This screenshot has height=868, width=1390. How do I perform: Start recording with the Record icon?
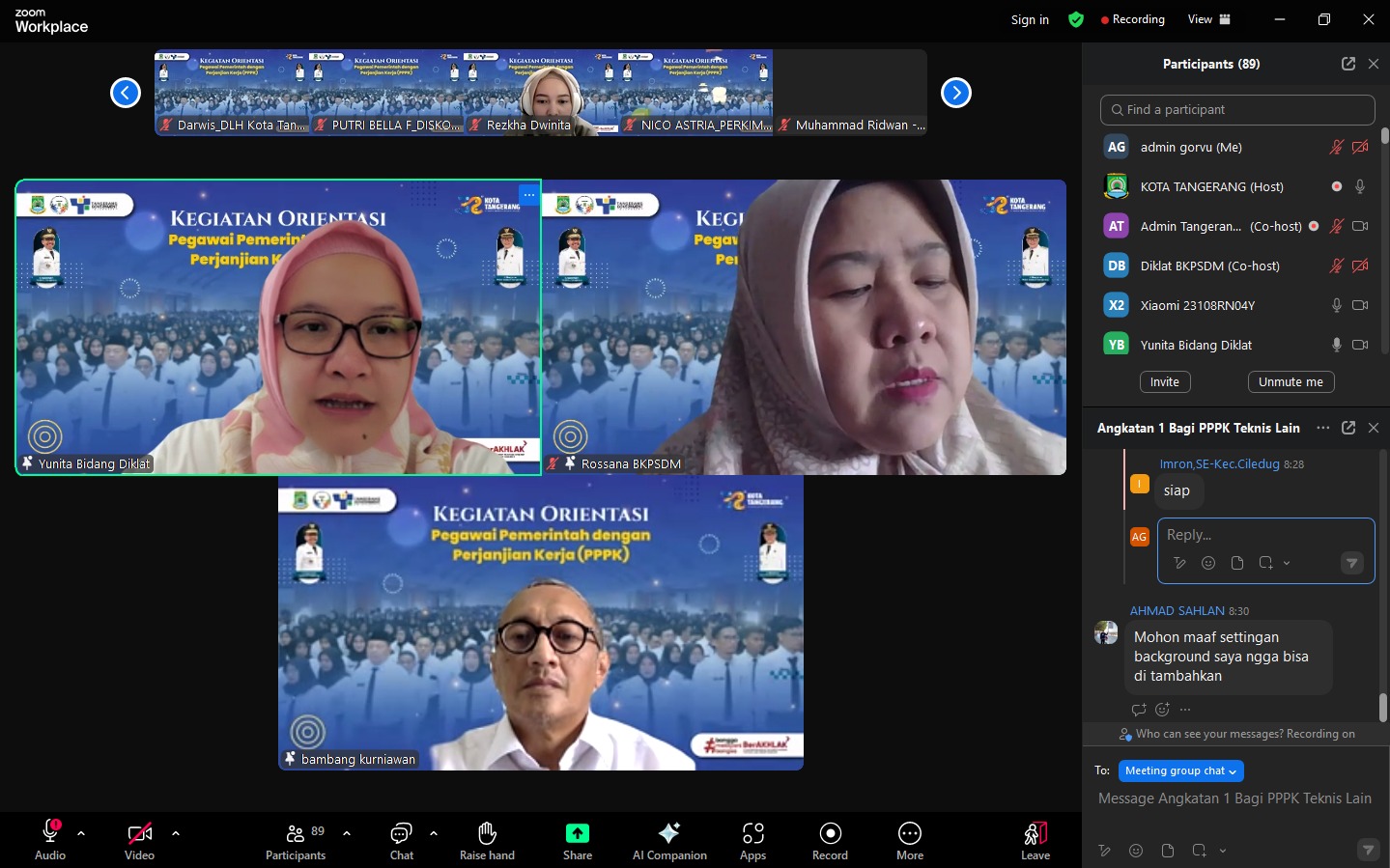click(830, 840)
